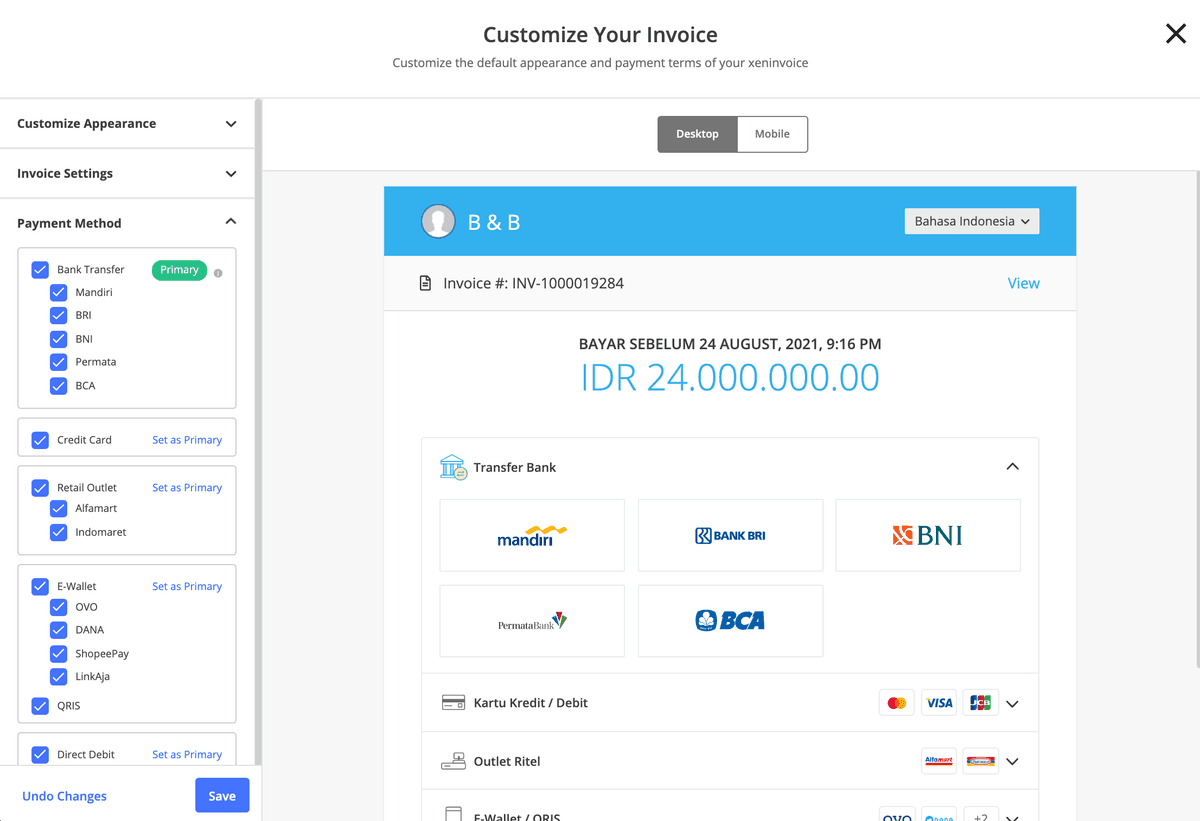Uncheck the LinkAja checkbox
The width and height of the screenshot is (1200, 821).
59,677
